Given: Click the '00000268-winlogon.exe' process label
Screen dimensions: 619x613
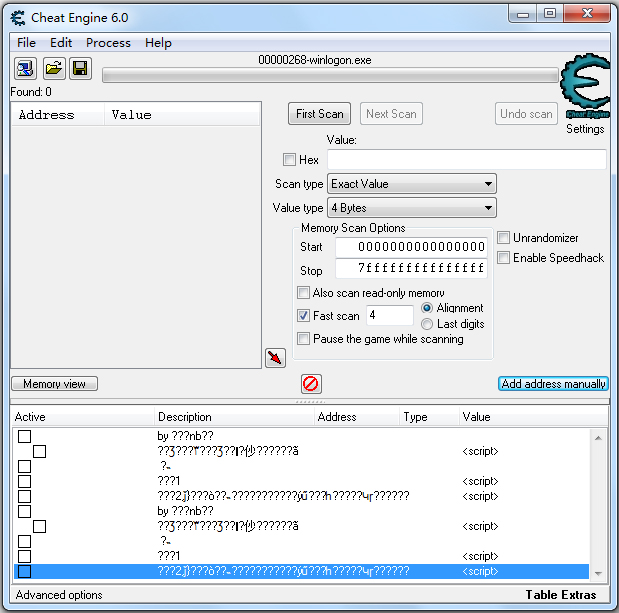Looking at the screenshot, I should click(x=315, y=60).
